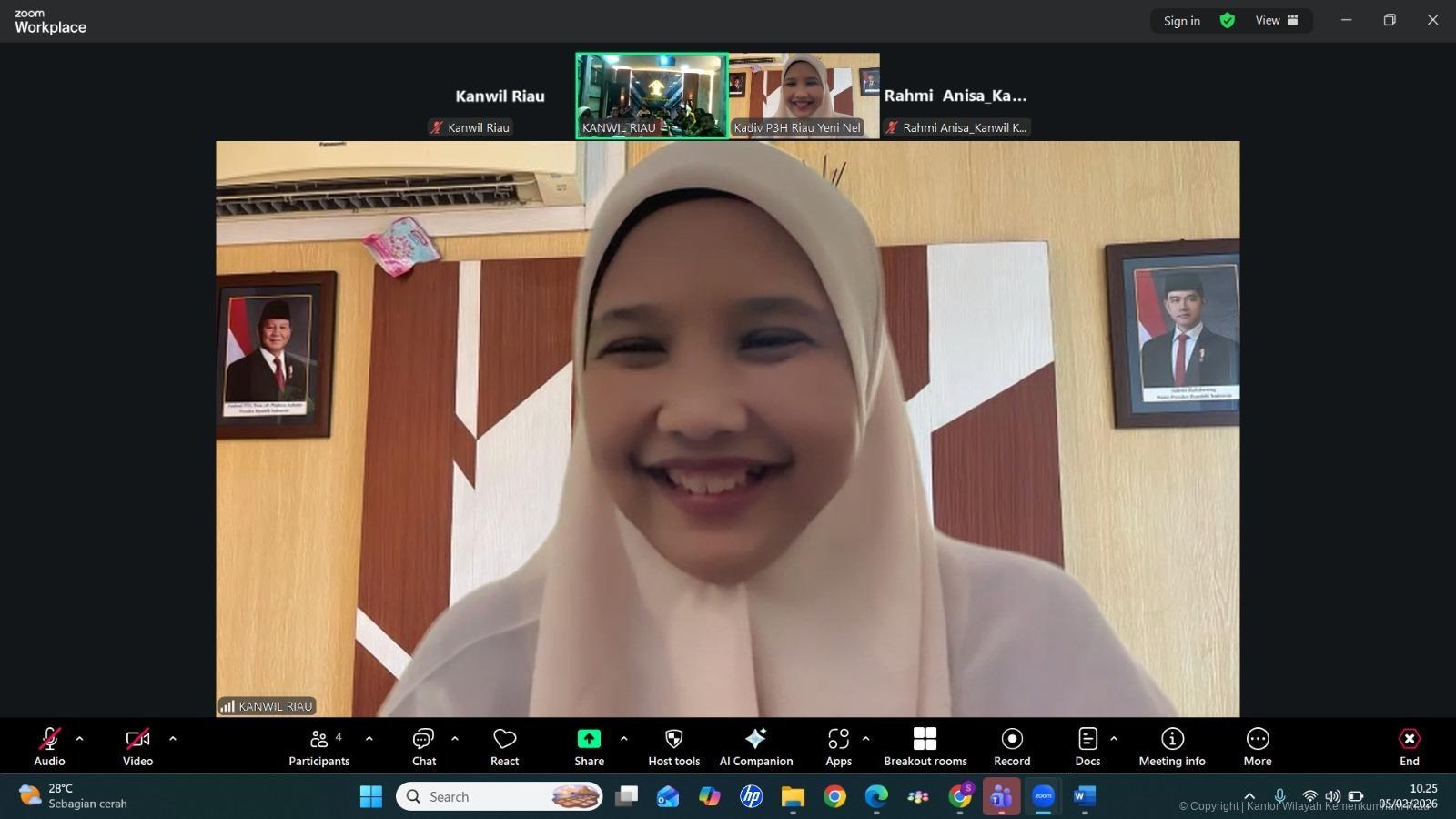1456x819 pixels.
Task: Open Host tools shield icon
Action: pyautogui.click(x=673, y=746)
